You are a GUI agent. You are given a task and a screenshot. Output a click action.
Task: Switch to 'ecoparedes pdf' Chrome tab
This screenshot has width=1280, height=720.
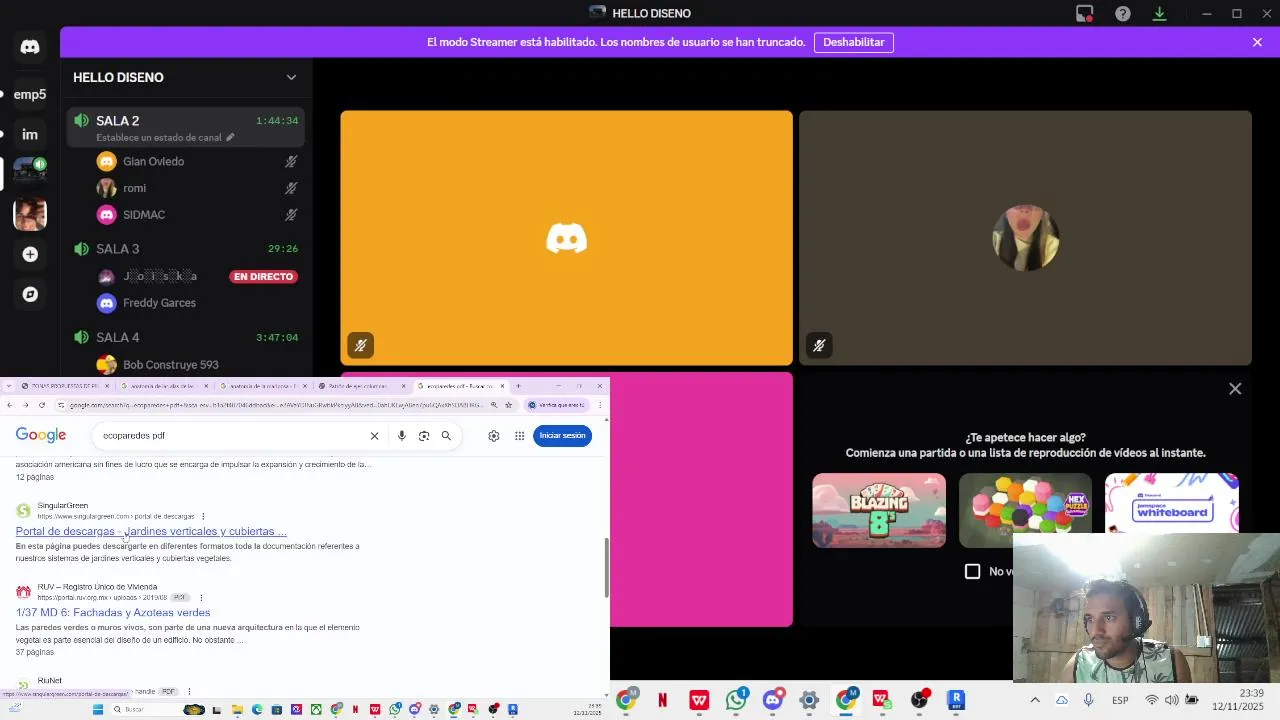pyautogui.click(x=460, y=386)
